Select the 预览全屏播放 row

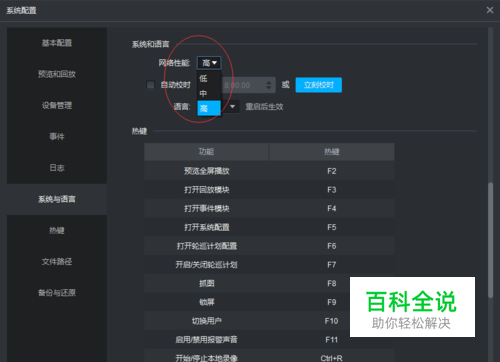pyautogui.click(x=269, y=171)
